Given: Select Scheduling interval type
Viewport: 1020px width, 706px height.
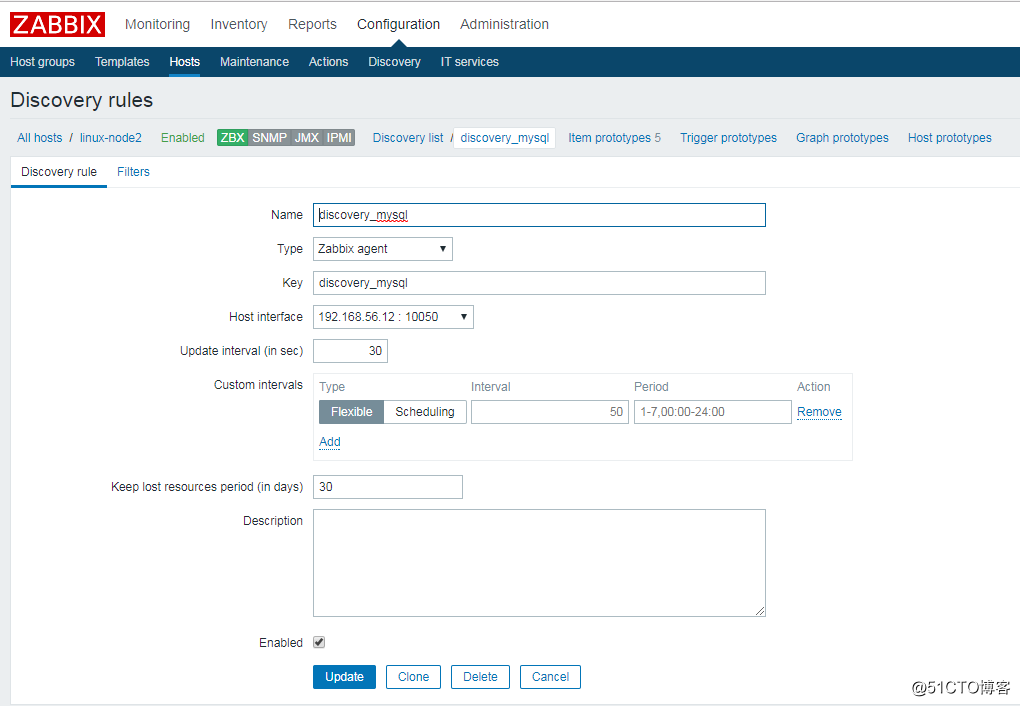Looking at the screenshot, I should click(x=425, y=412).
